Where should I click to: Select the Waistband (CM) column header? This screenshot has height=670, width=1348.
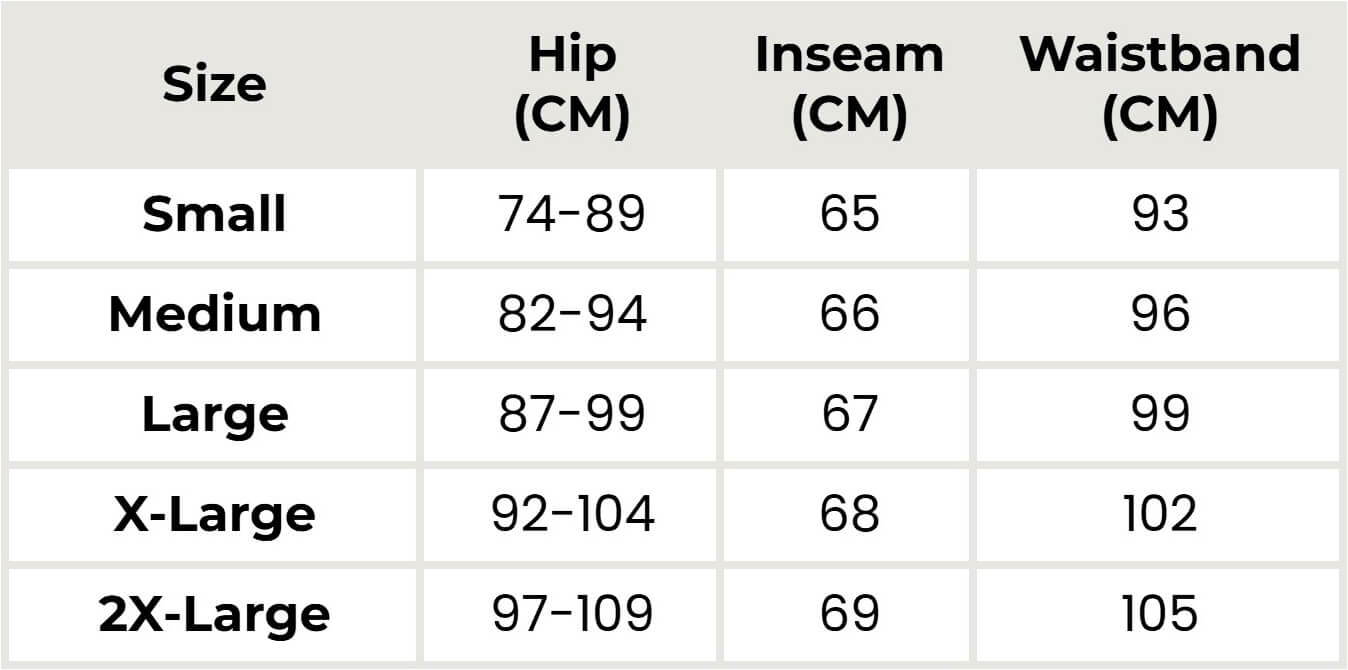coord(1160,85)
